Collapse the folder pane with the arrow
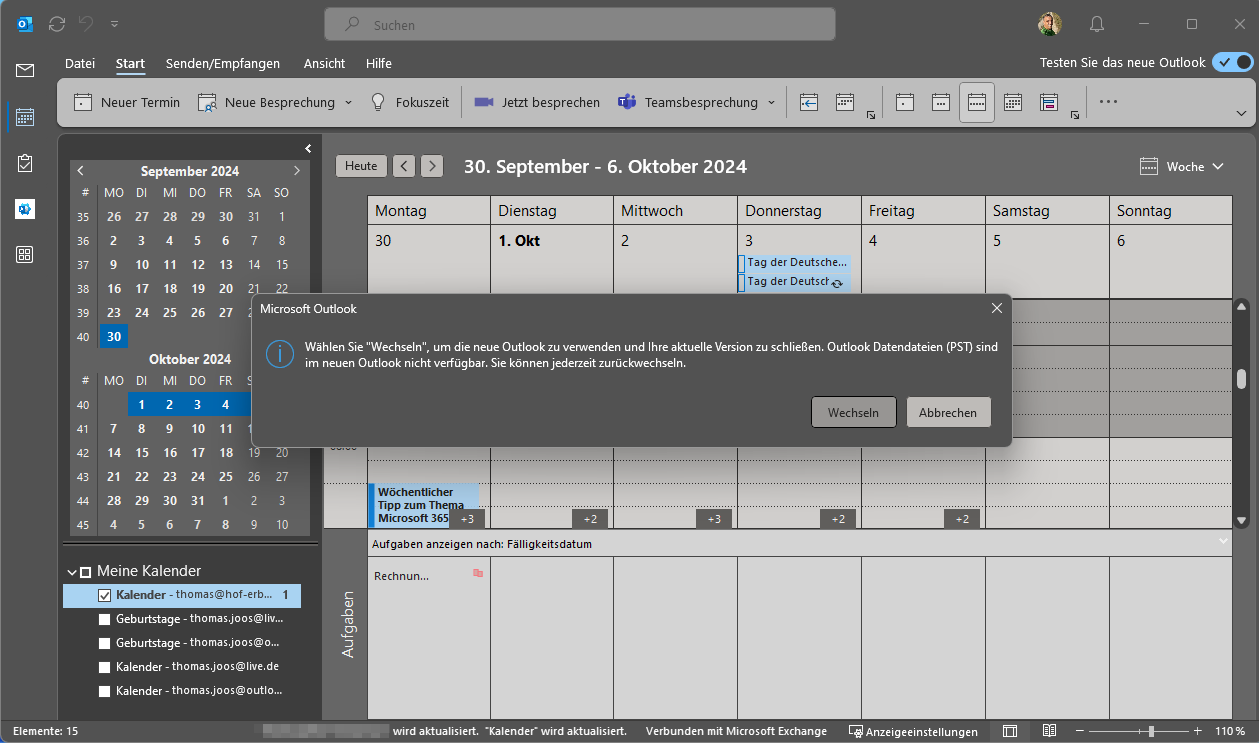This screenshot has width=1259, height=743. pyautogui.click(x=308, y=148)
